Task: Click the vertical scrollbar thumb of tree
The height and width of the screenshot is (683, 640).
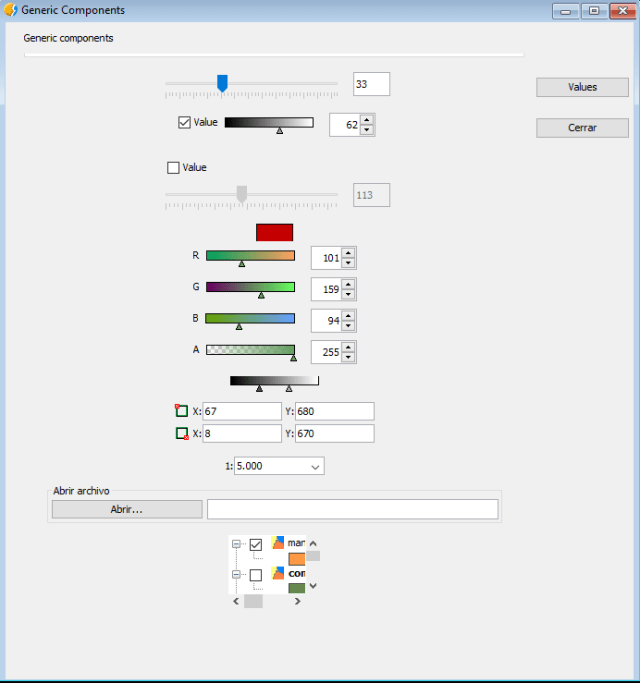Action: tap(313, 556)
